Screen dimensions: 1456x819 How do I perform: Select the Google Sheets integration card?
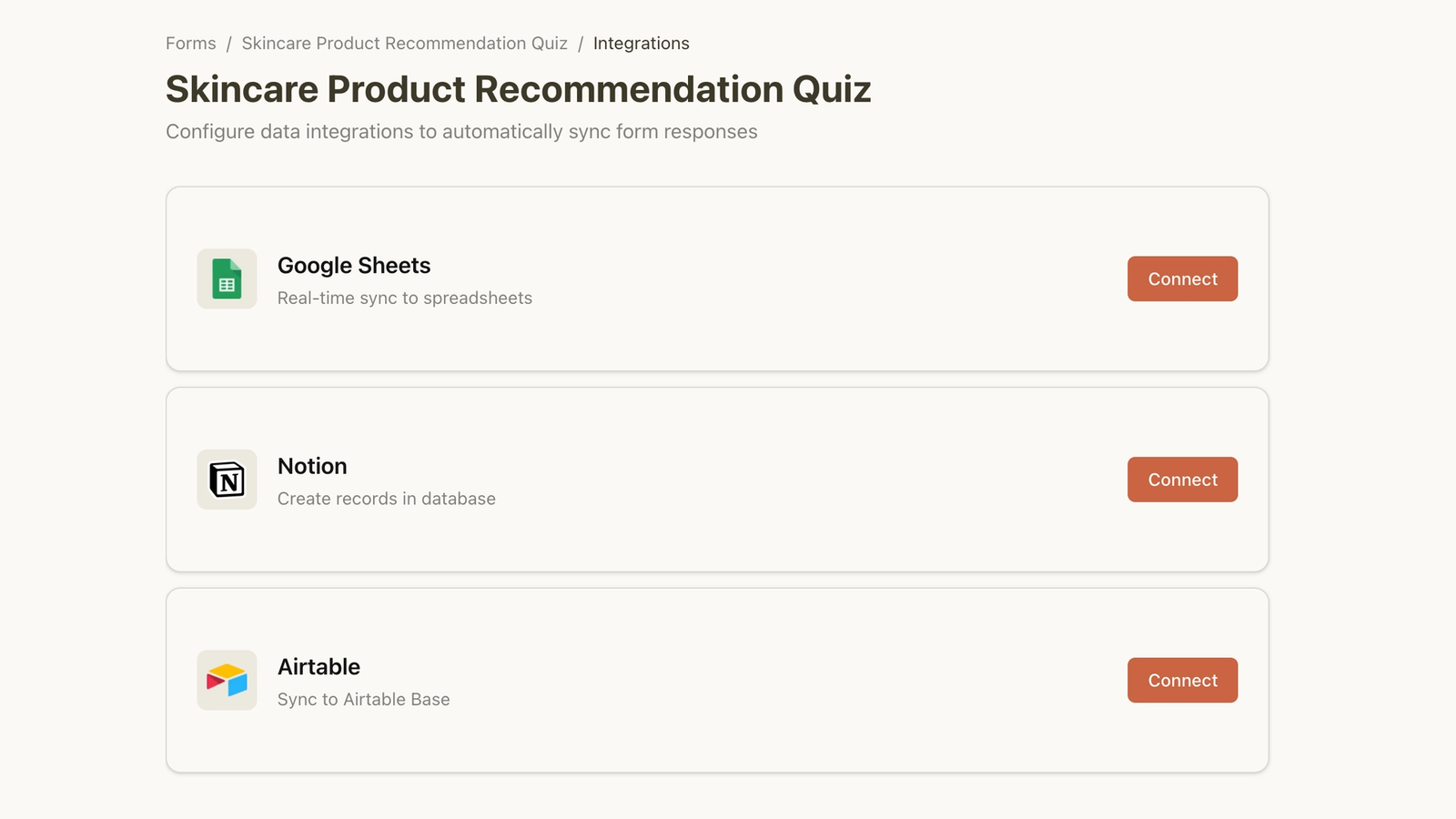tap(717, 278)
